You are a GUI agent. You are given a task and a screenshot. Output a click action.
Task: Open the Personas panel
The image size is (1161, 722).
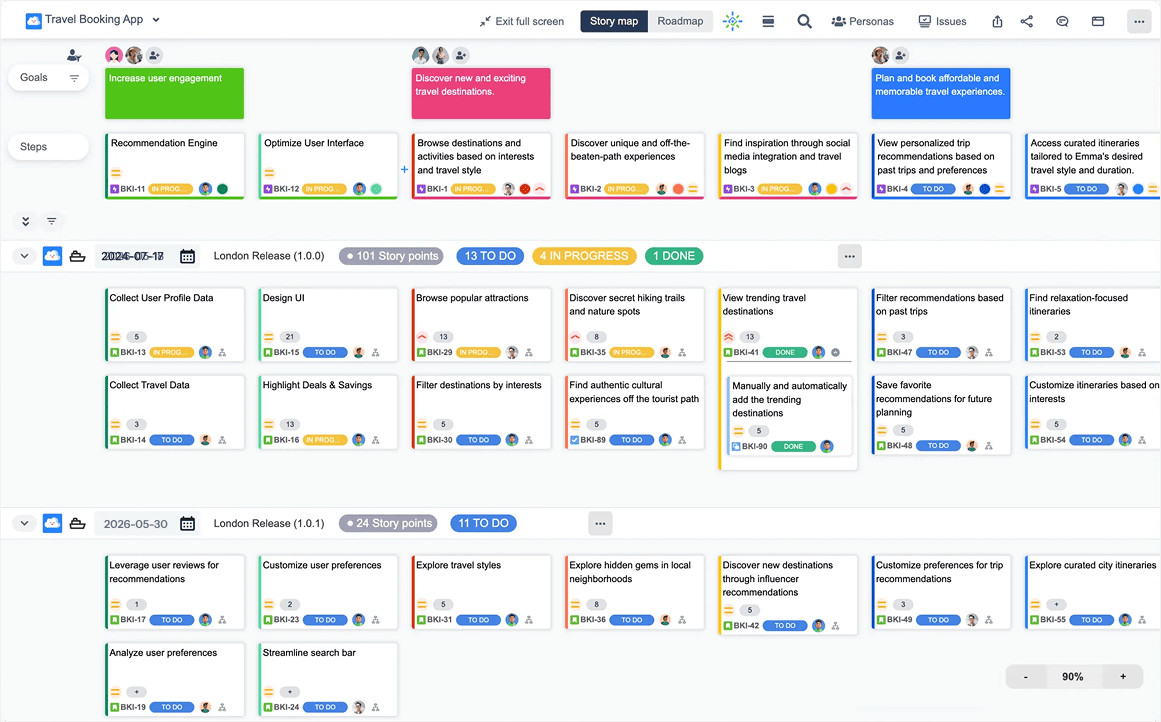(x=863, y=21)
